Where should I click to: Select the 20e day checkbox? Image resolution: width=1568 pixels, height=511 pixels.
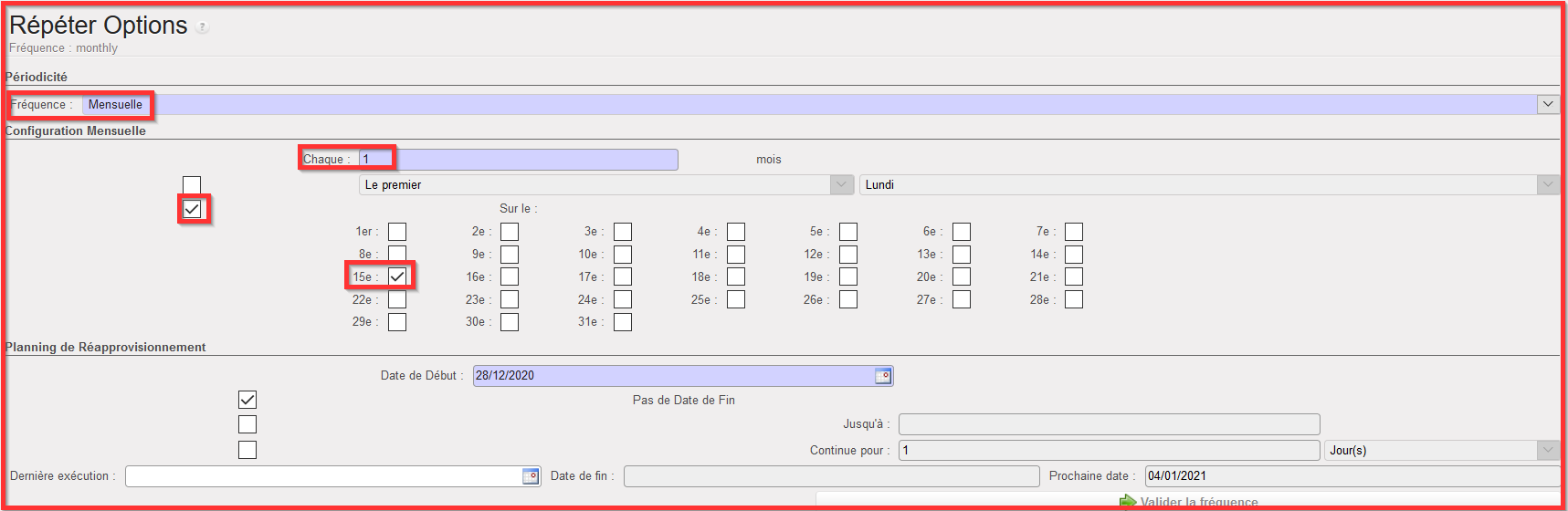coord(962,276)
